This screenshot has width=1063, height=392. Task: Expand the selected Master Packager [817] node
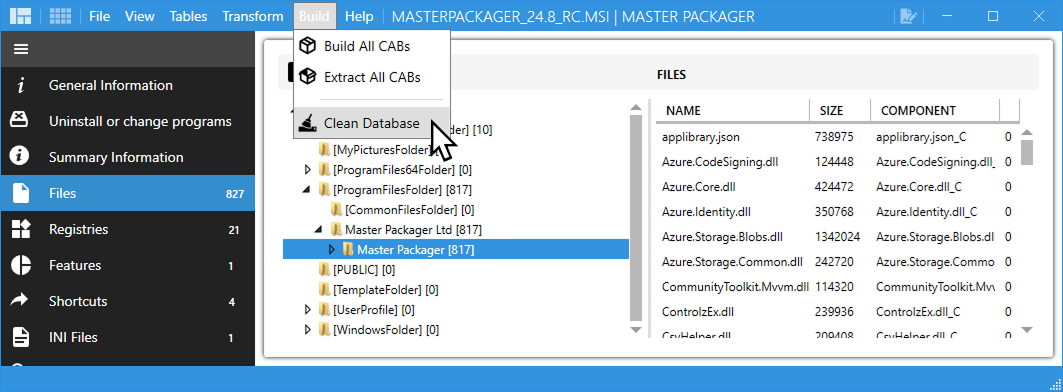click(332, 250)
